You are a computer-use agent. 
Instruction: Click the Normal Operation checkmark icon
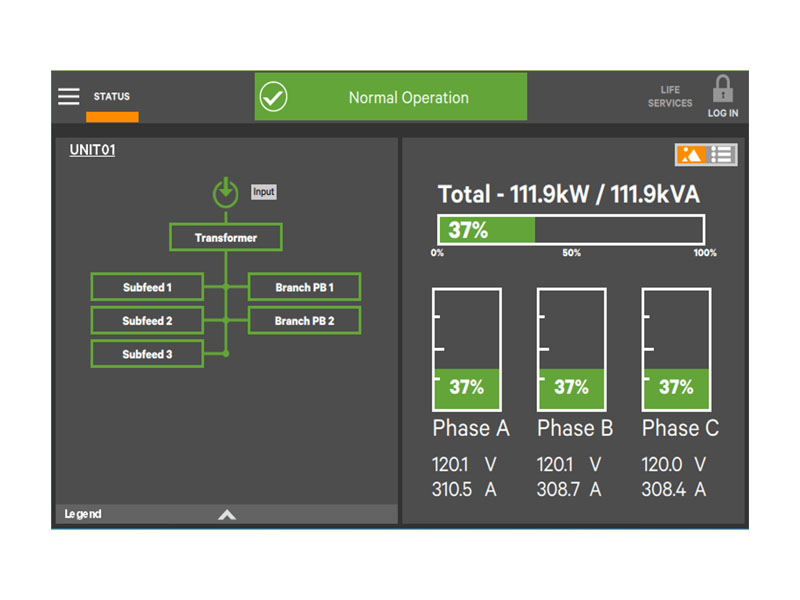click(273, 97)
